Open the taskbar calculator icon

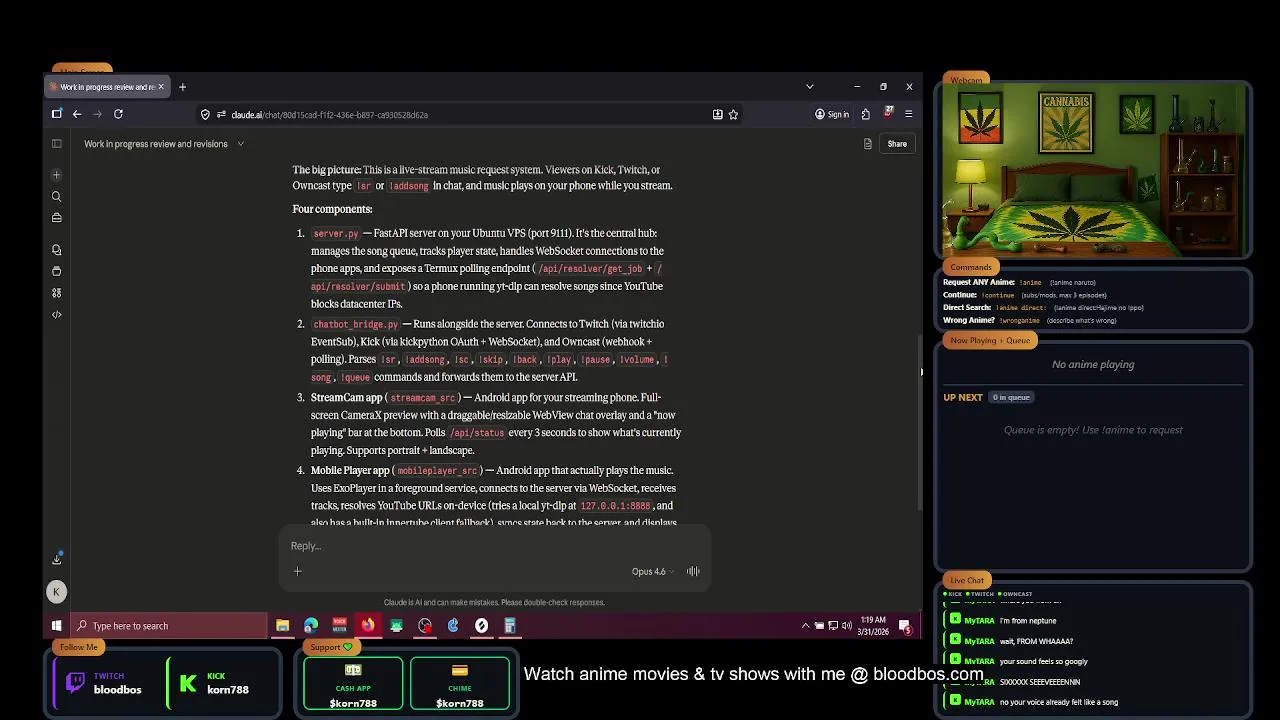tap(510, 626)
